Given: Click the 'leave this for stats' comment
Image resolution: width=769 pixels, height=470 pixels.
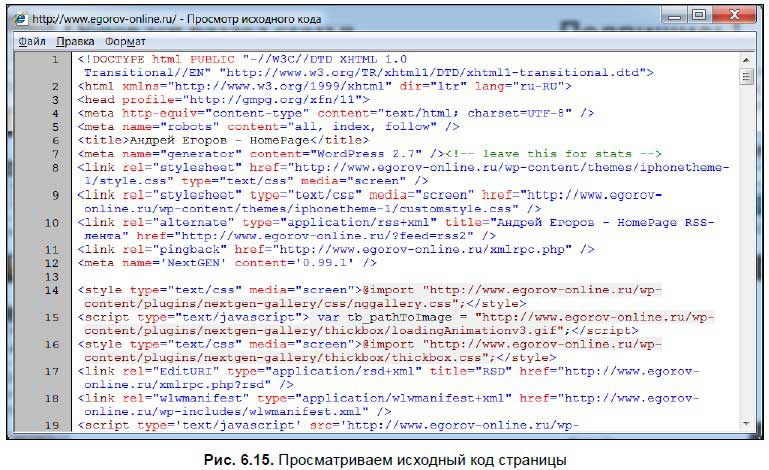Looking at the screenshot, I should (x=554, y=154).
